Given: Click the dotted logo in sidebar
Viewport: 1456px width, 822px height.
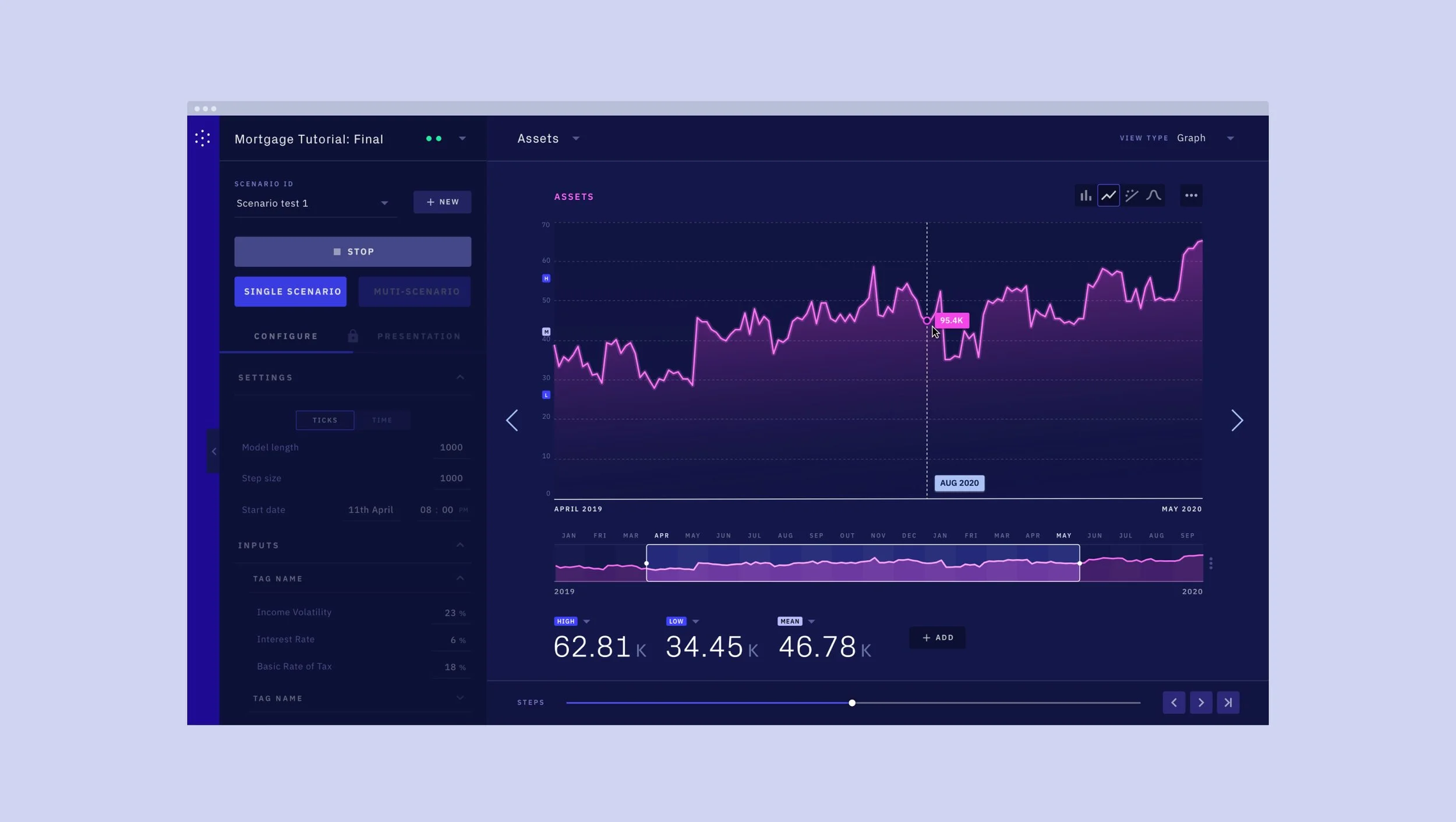Looking at the screenshot, I should coord(203,138).
